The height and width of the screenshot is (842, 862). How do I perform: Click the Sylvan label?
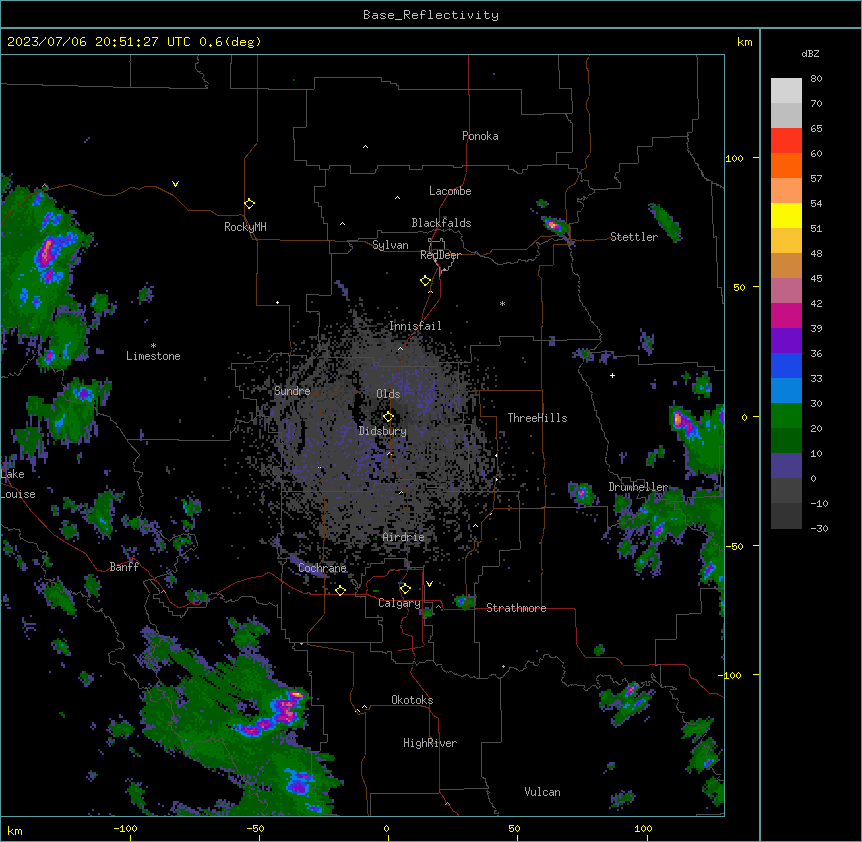pyautogui.click(x=390, y=245)
